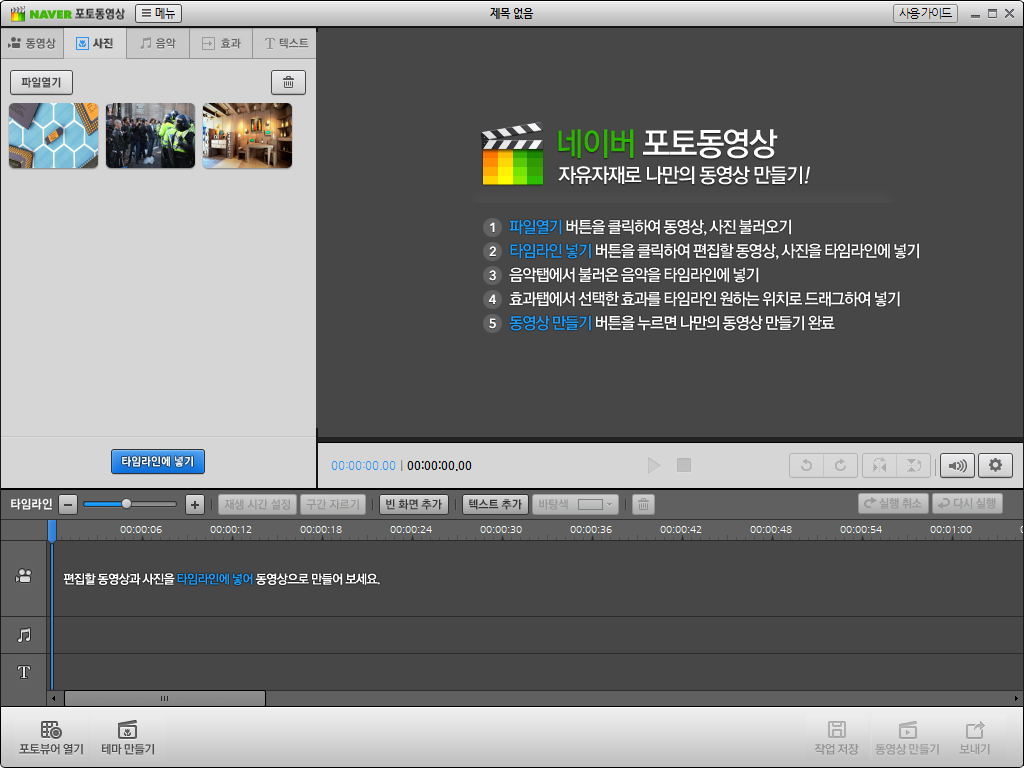Click 동영상 만들기 create video icon
1024x768 pixels.
(907, 737)
